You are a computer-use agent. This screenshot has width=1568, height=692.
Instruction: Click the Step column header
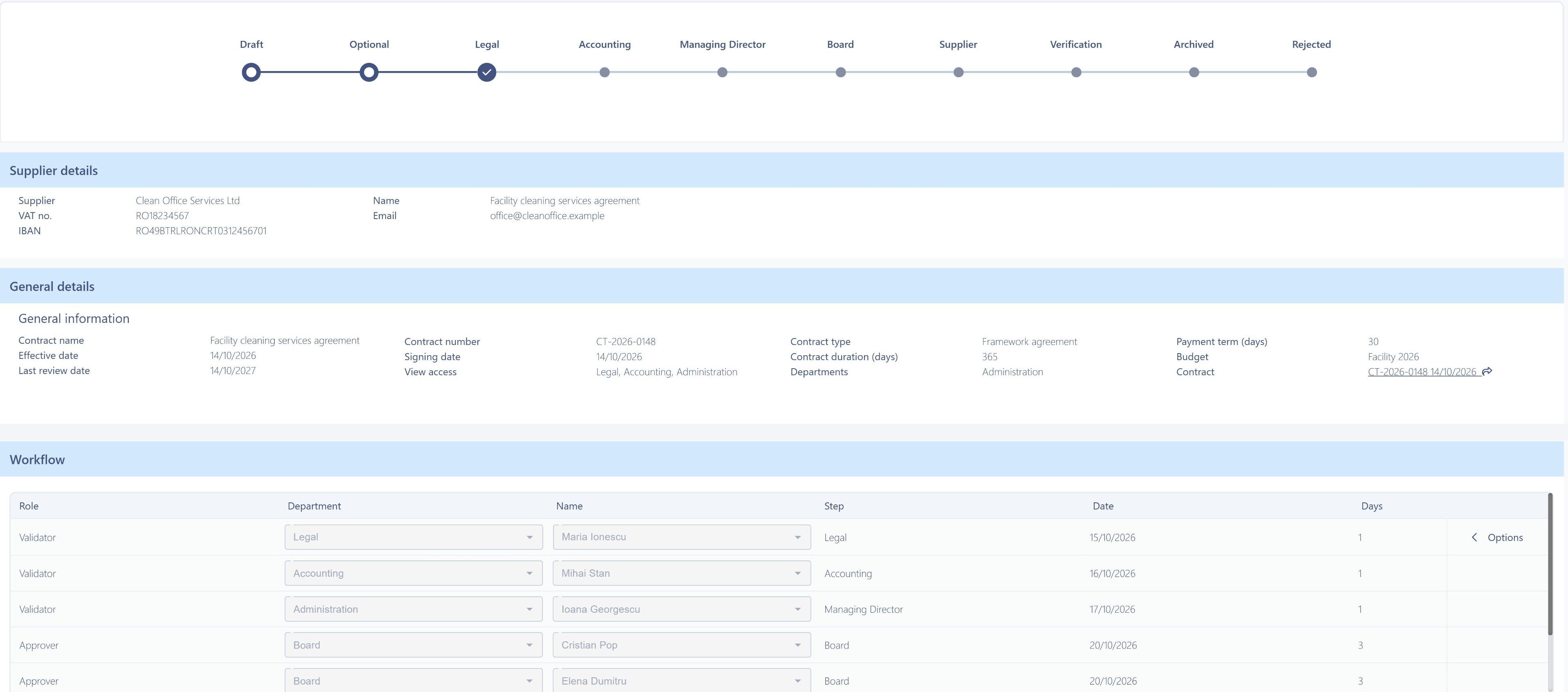pyautogui.click(x=834, y=506)
